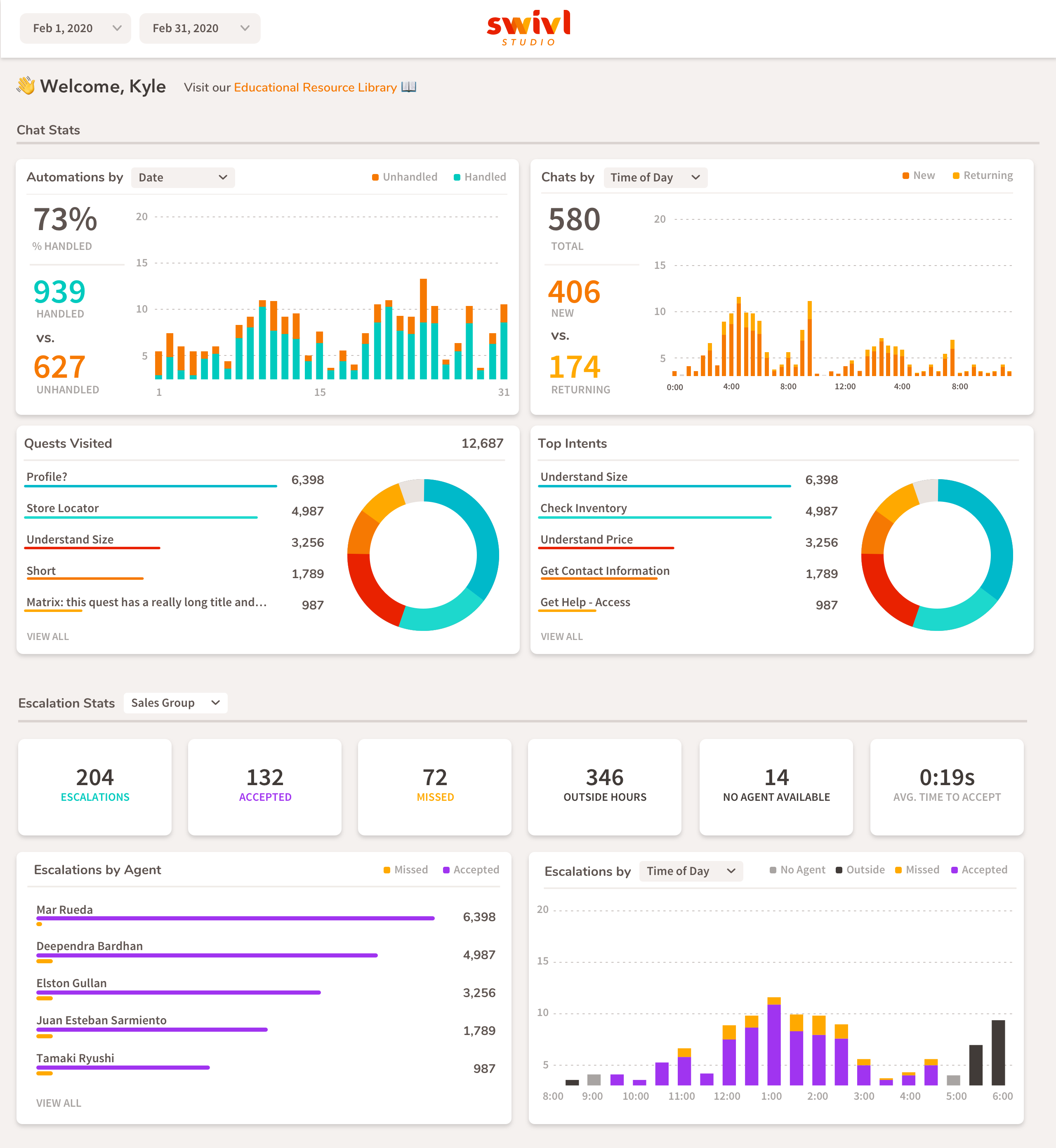The image size is (1056, 1148).
Task: Click VIEW ALL under Quests Visited
Action: [x=48, y=636]
